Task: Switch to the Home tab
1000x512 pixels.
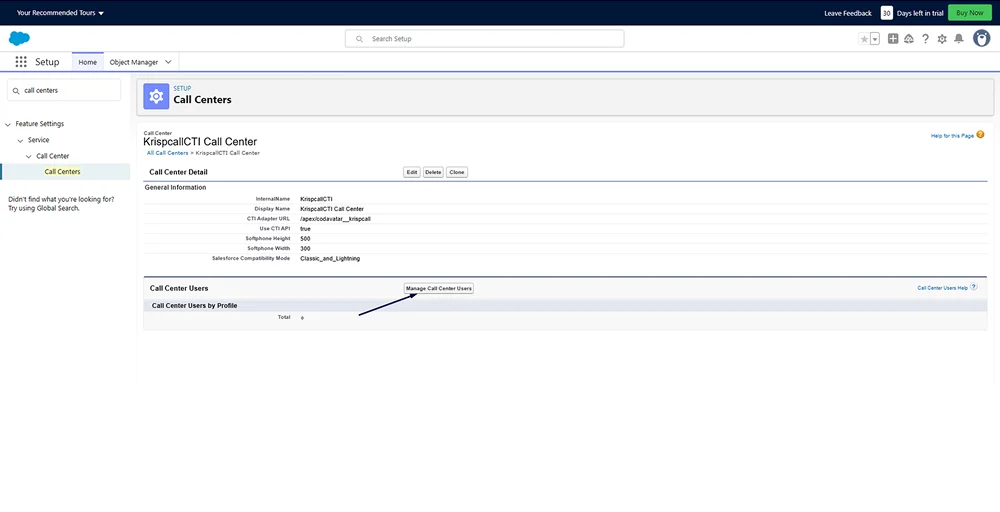Action: pos(87,62)
